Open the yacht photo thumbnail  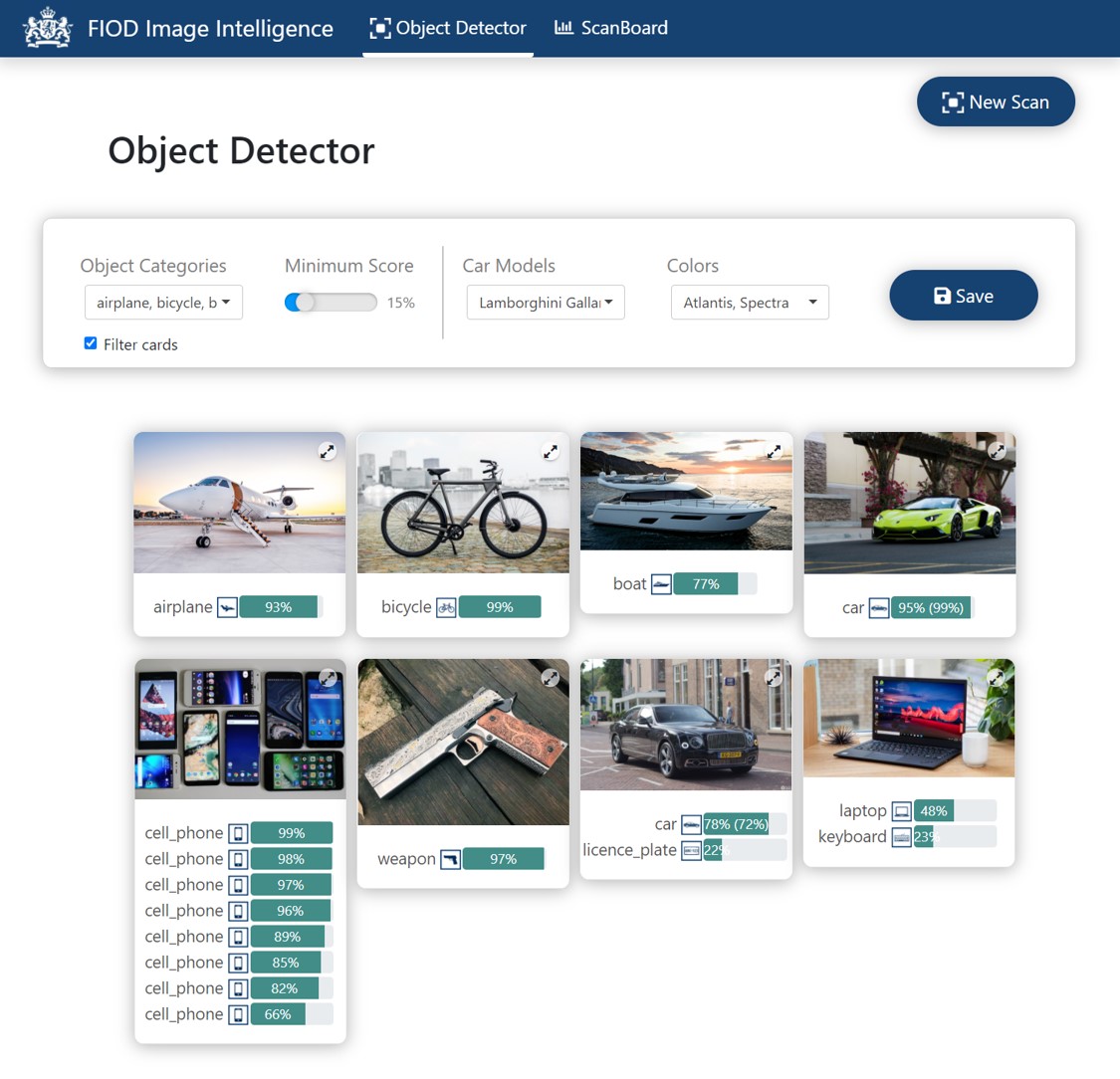pyautogui.click(x=686, y=492)
